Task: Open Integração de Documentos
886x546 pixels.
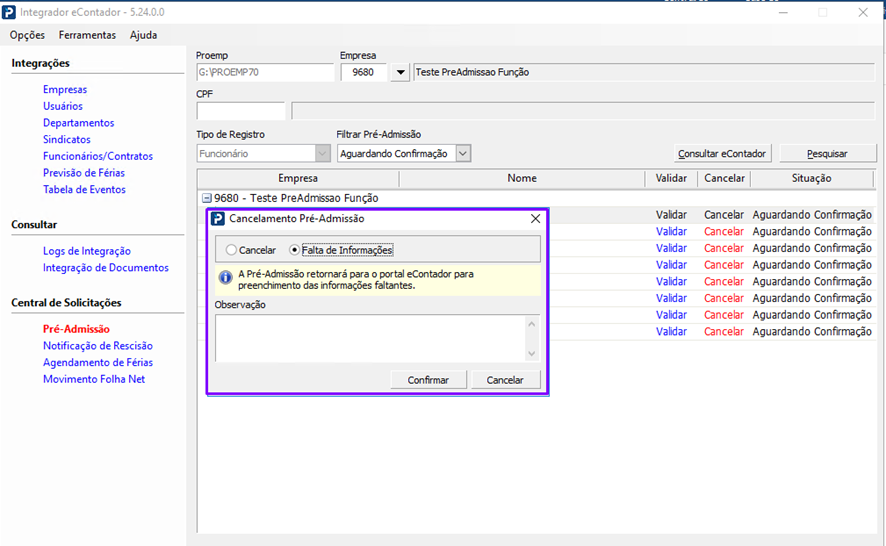Action: click(x=106, y=267)
